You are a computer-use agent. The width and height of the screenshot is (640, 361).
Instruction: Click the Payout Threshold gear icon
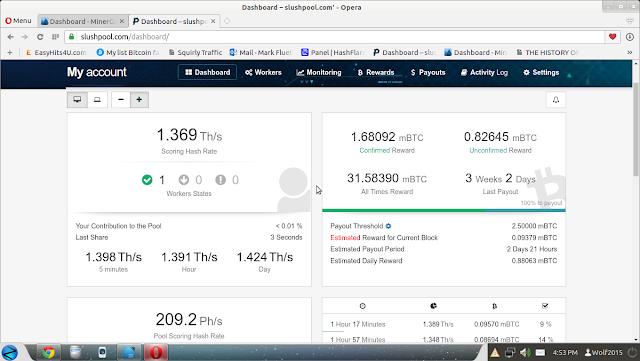[x=389, y=226]
